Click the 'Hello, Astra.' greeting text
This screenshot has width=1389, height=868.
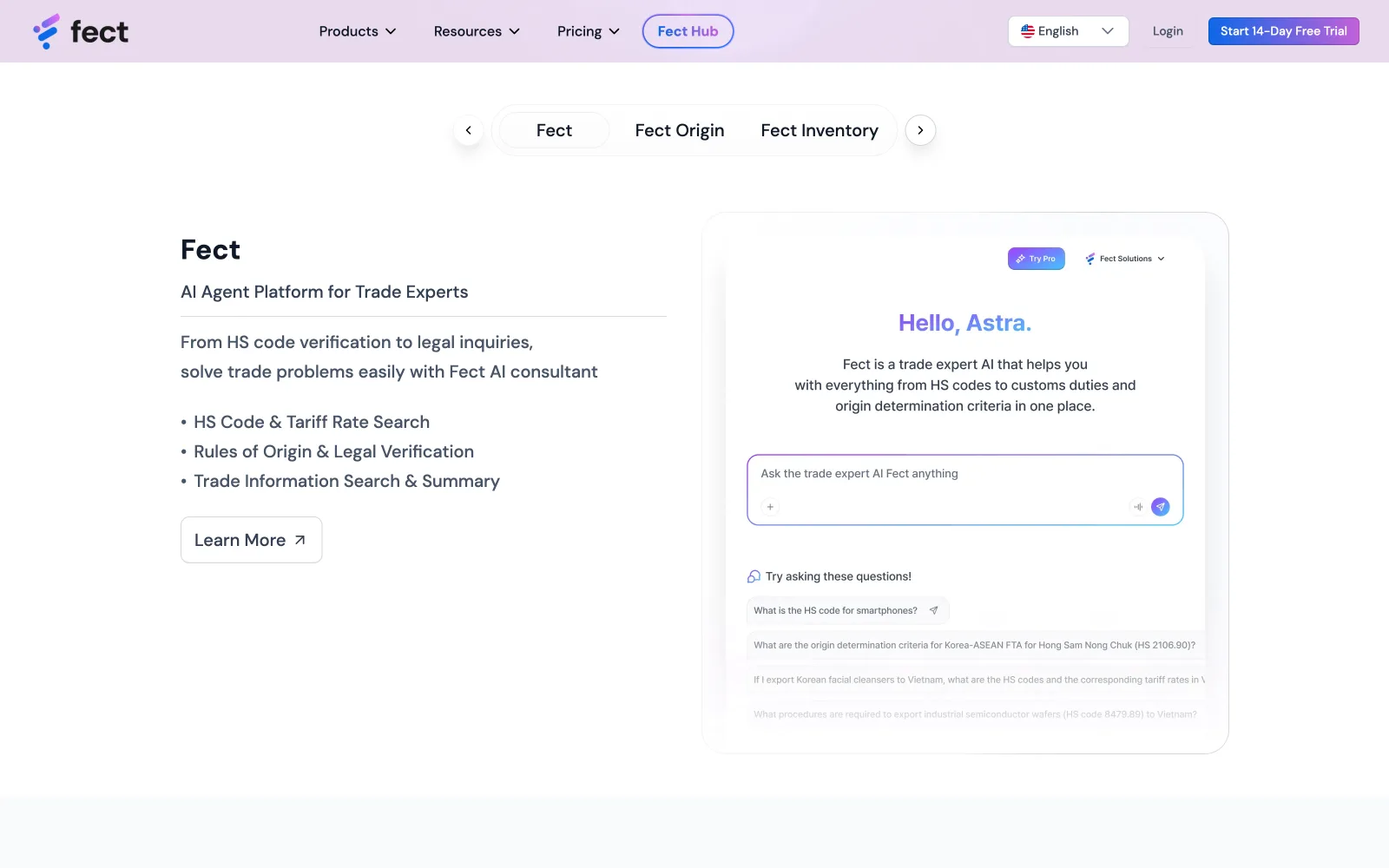[965, 323]
